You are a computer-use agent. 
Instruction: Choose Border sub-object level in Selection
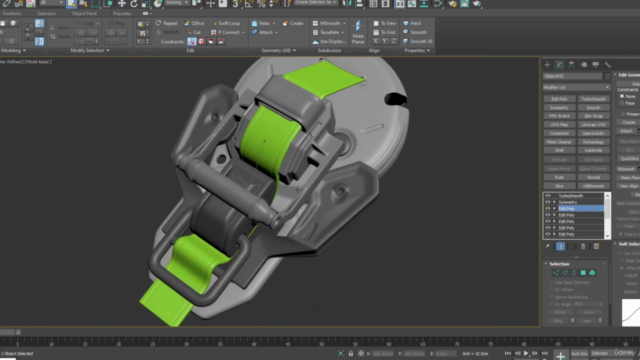(574, 273)
